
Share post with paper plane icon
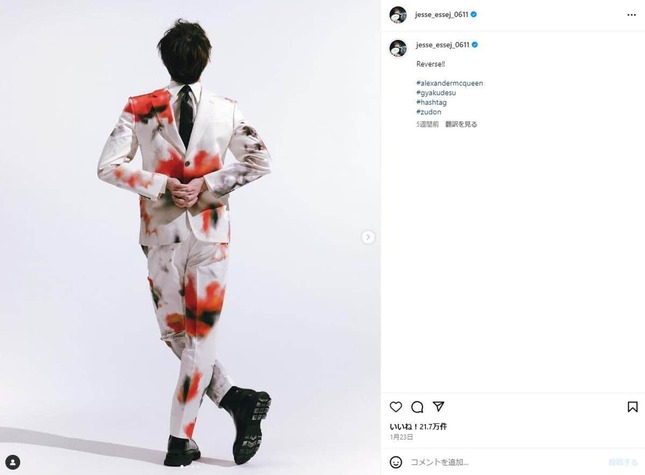point(439,406)
